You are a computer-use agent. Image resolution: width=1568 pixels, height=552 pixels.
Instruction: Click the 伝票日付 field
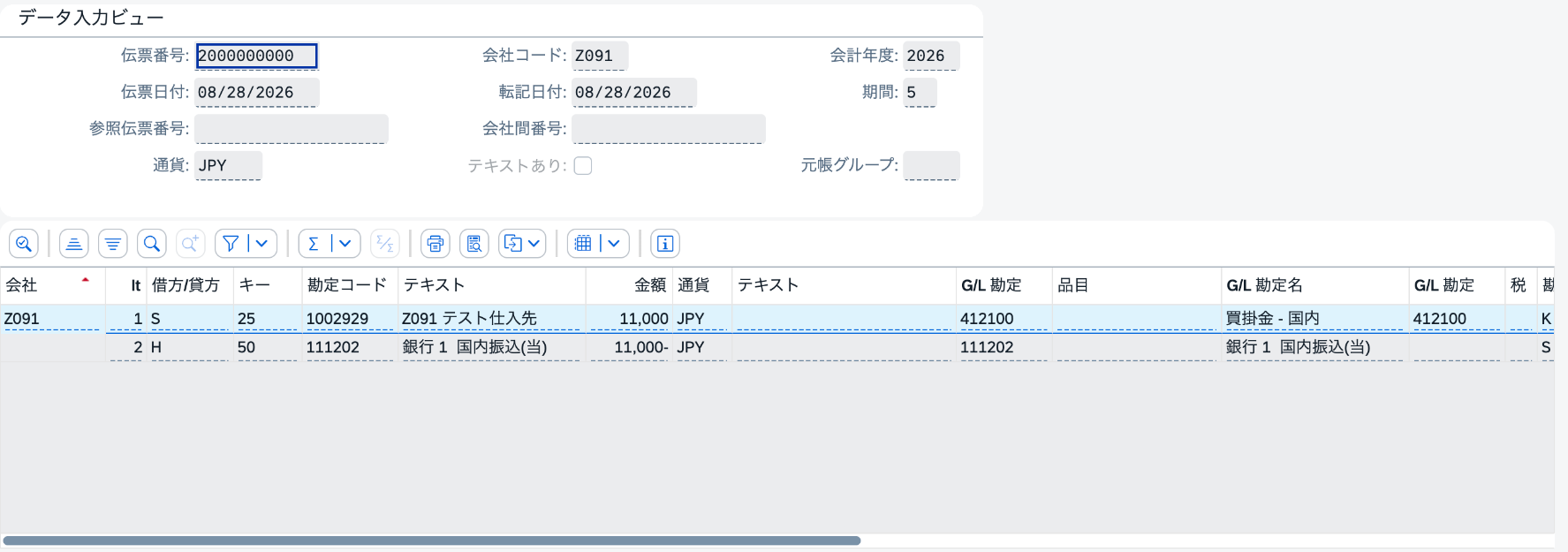pyautogui.click(x=256, y=93)
